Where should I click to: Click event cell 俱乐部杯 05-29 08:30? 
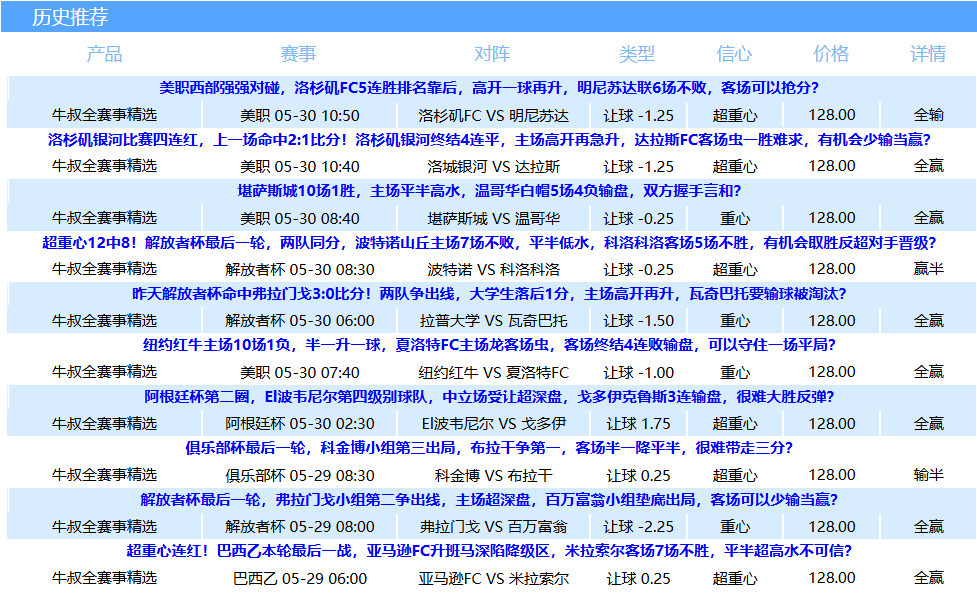tap(300, 475)
